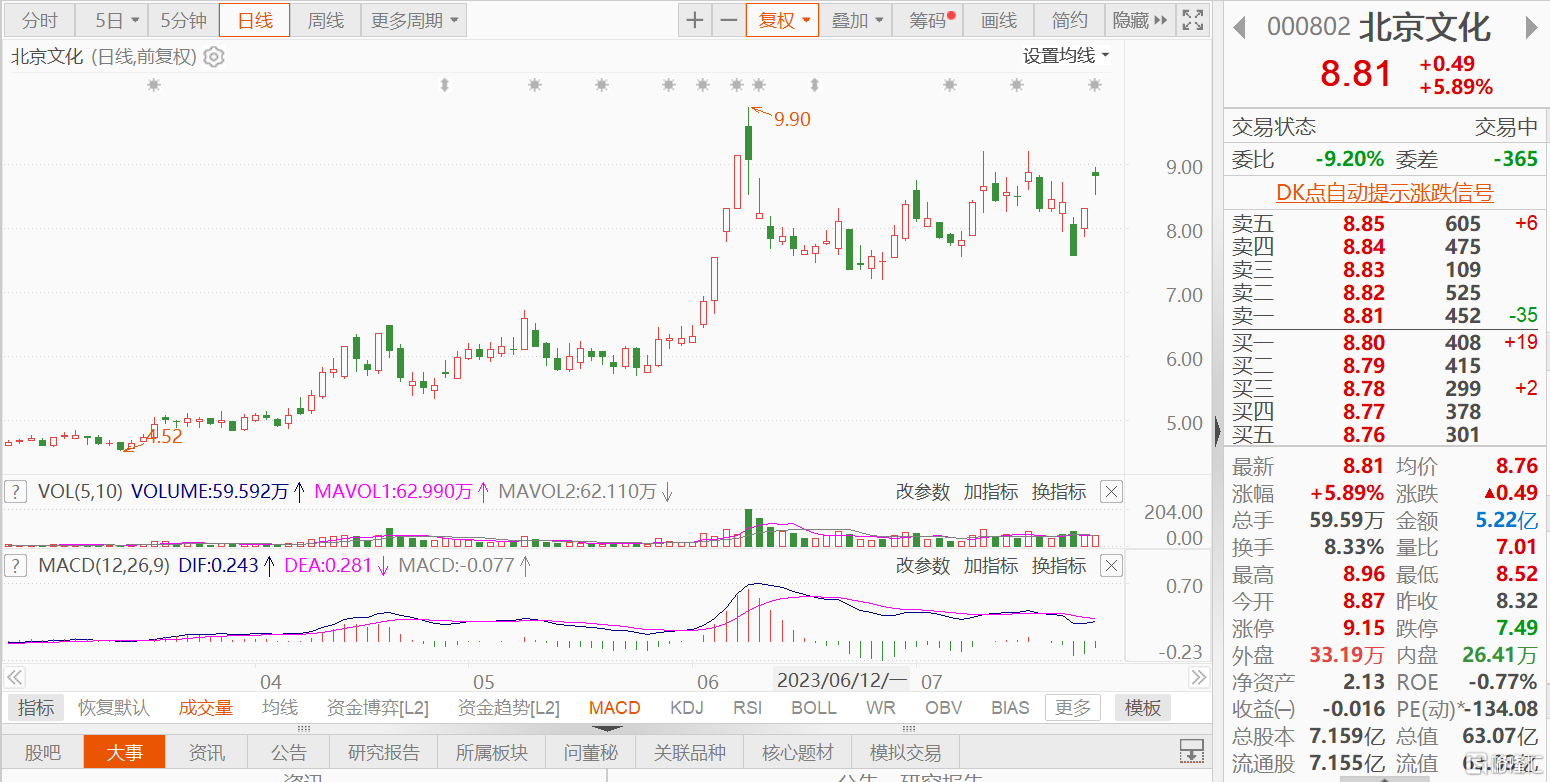Close the VOL indicator panel
Screen dimensions: 1550x782
coord(1111,491)
